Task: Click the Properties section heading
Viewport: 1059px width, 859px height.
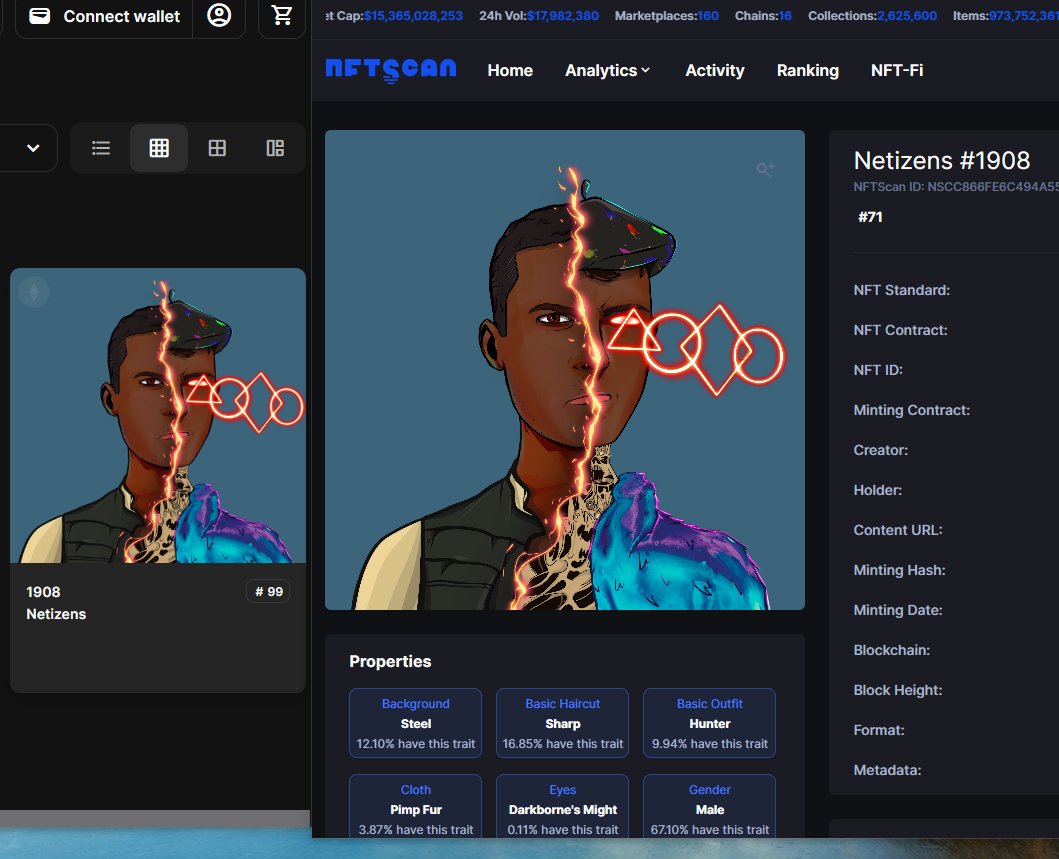Action: click(x=390, y=661)
